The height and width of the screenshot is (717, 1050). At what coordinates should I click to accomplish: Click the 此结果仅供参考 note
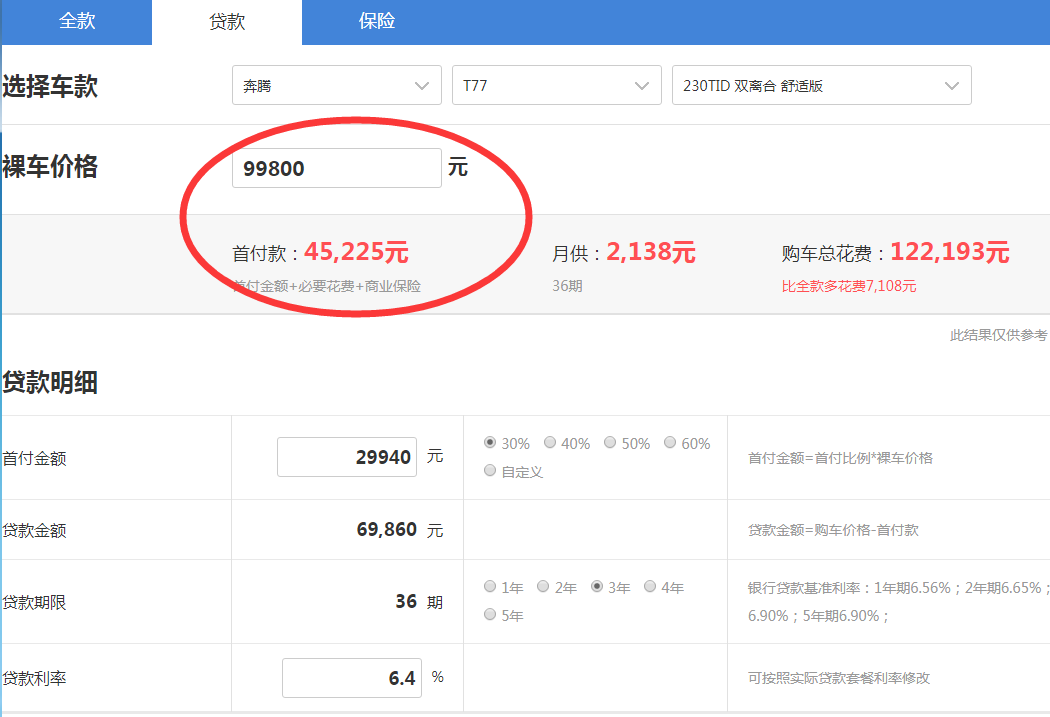pyautogui.click(x=998, y=335)
